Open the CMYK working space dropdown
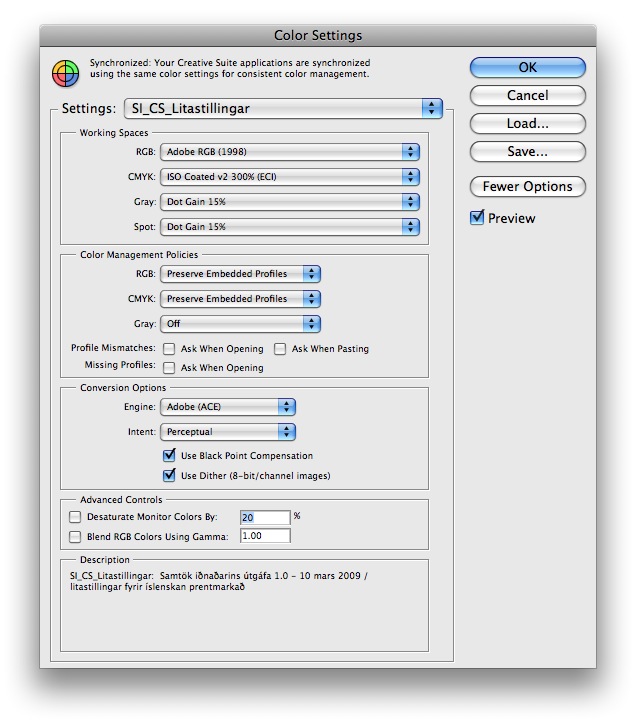 tap(290, 177)
